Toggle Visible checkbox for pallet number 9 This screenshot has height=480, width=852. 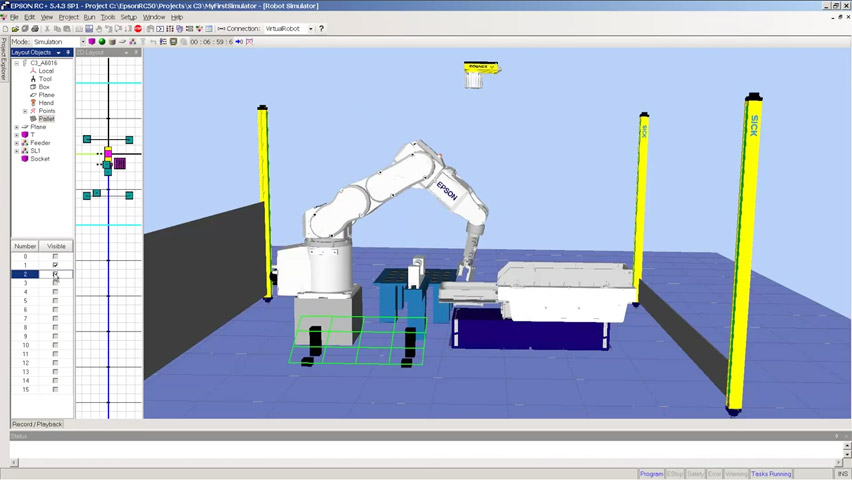pyautogui.click(x=55, y=336)
